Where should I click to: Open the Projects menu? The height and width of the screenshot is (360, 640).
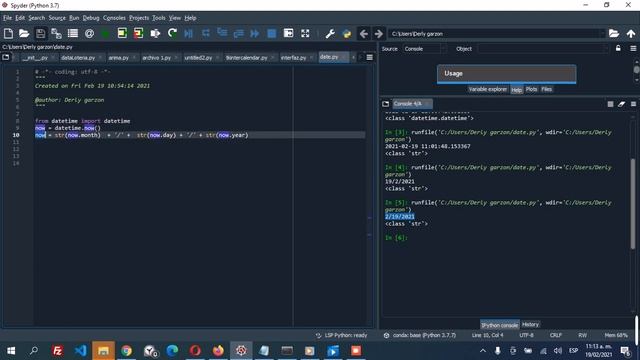tap(139, 18)
